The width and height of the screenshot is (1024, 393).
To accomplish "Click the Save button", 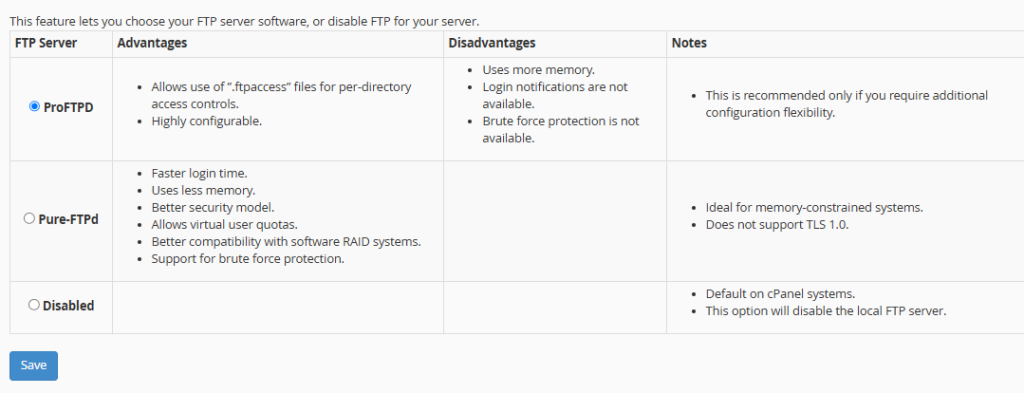I will [33, 366].
